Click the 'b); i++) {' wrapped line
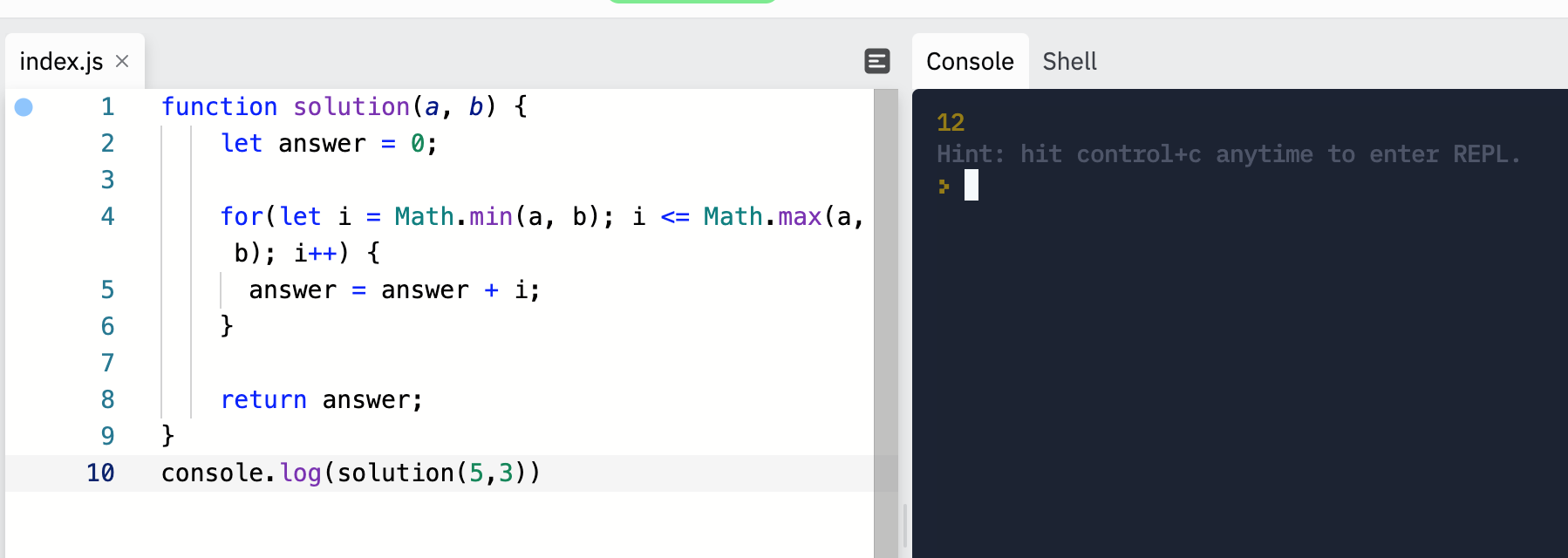 point(307,253)
